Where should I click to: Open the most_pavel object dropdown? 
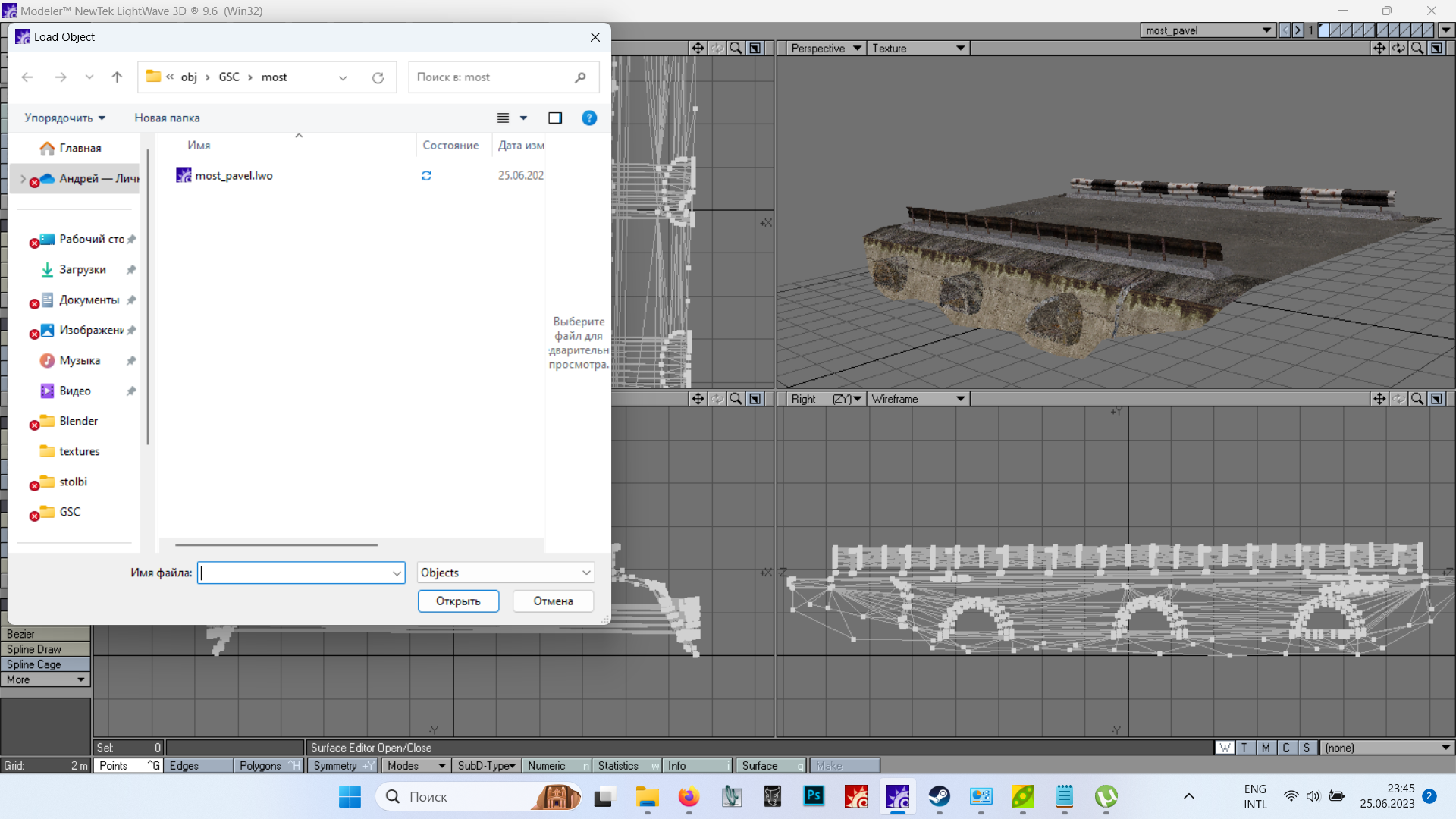point(1266,30)
